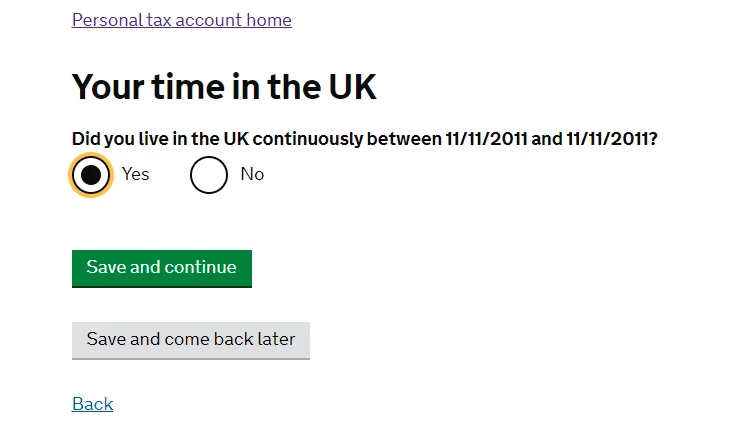Open the Personal tax account home link

tap(182, 20)
